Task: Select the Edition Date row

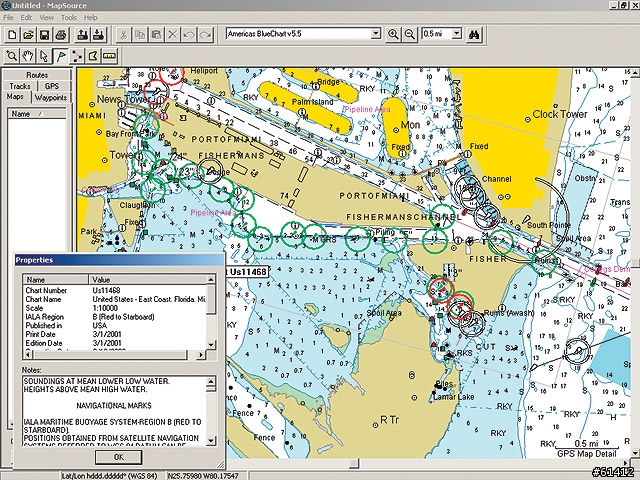Action: click(x=114, y=343)
